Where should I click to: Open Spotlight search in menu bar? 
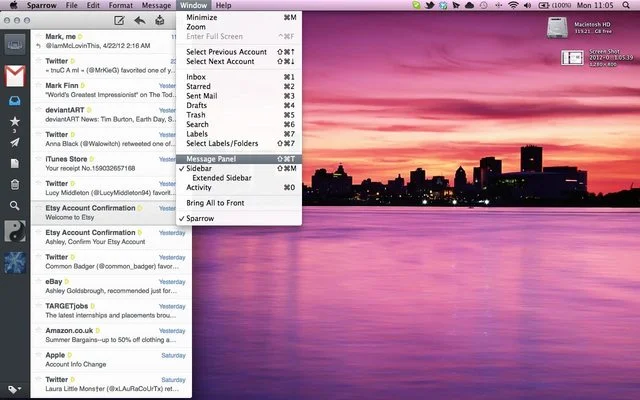tap(626, 5)
